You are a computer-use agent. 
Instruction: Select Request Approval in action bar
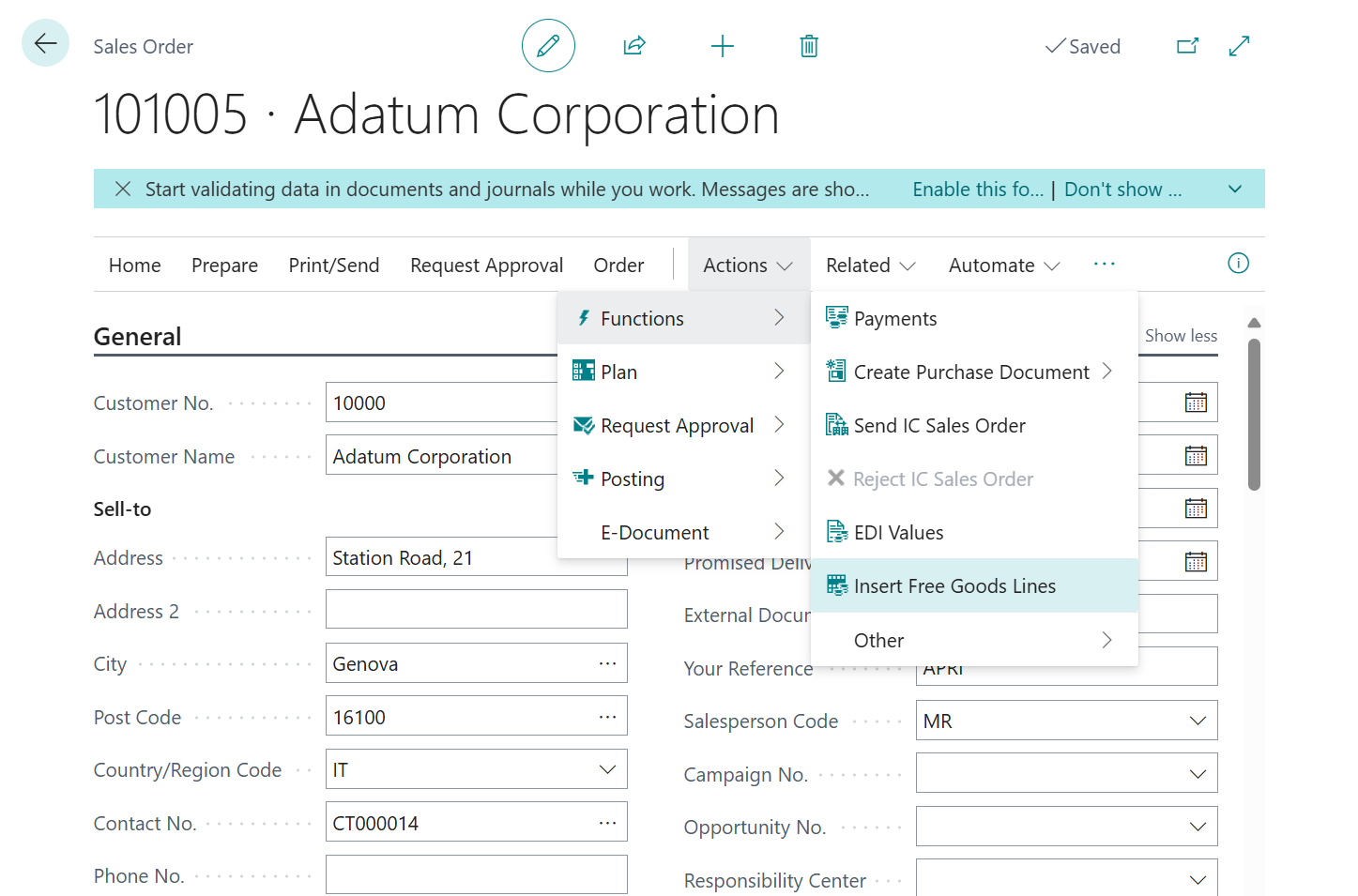pyautogui.click(x=486, y=266)
